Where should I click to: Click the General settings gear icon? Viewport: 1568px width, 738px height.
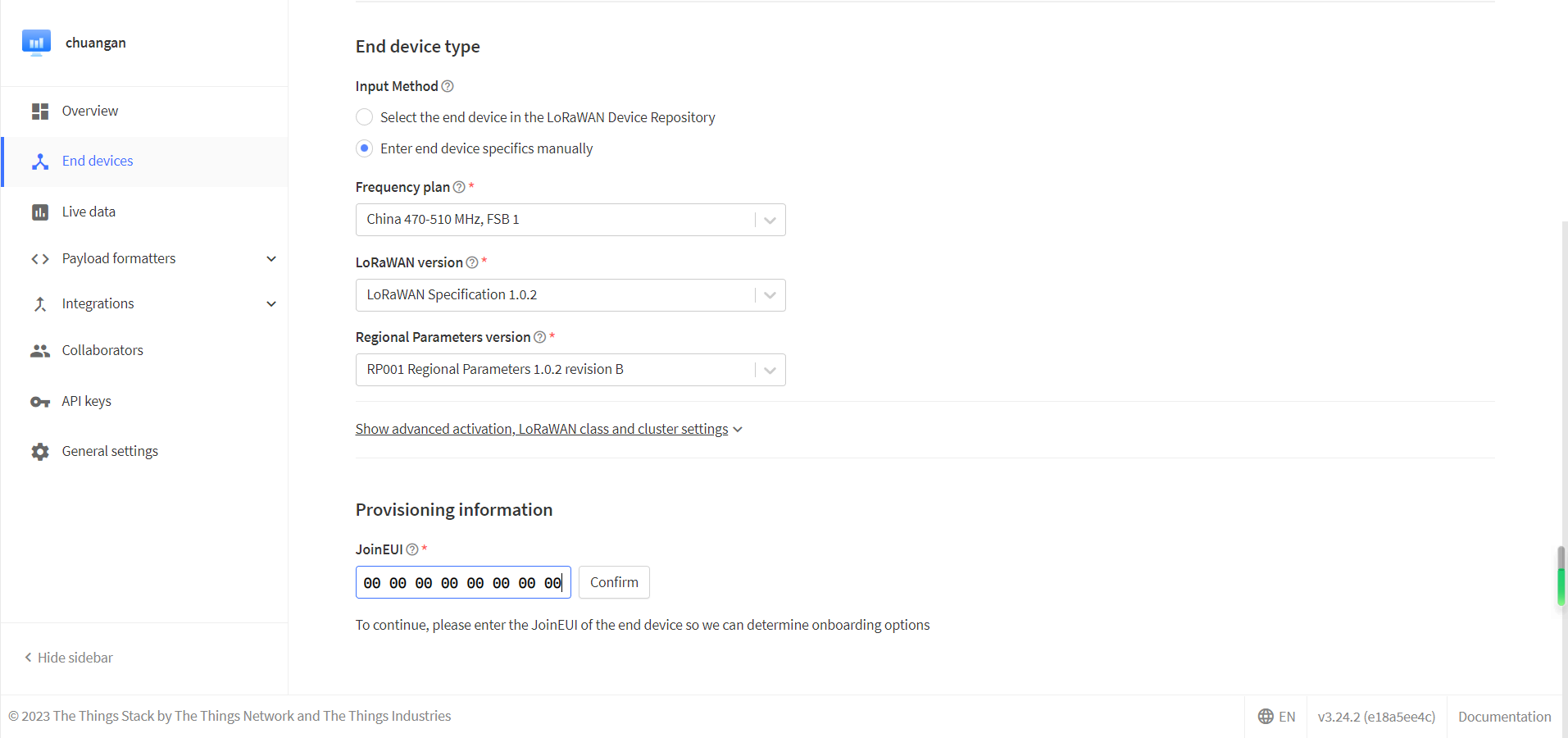coord(40,452)
